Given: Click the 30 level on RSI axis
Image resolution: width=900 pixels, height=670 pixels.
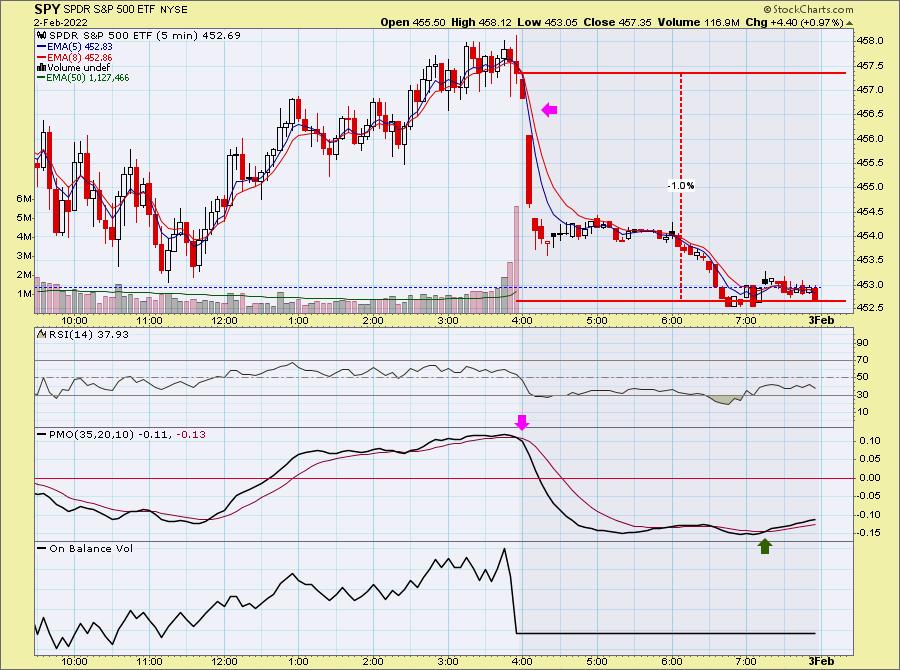Looking at the screenshot, I should pos(863,394).
